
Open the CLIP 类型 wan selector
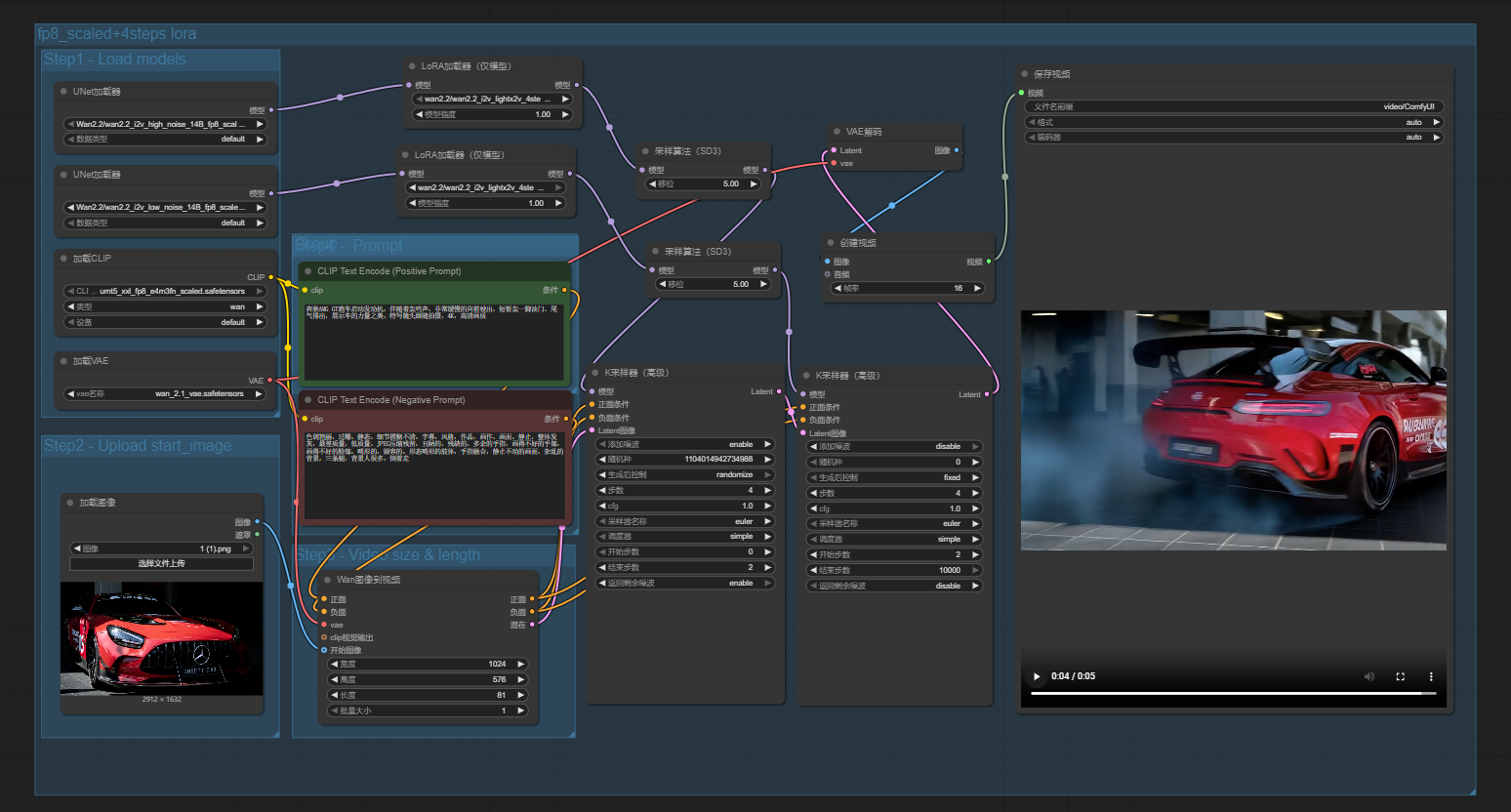[x=165, y=307]
